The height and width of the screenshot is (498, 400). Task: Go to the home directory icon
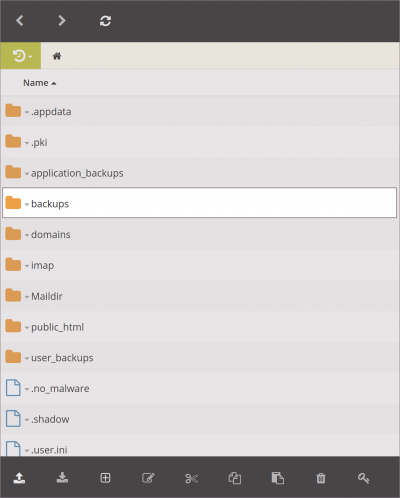point(57,56)
